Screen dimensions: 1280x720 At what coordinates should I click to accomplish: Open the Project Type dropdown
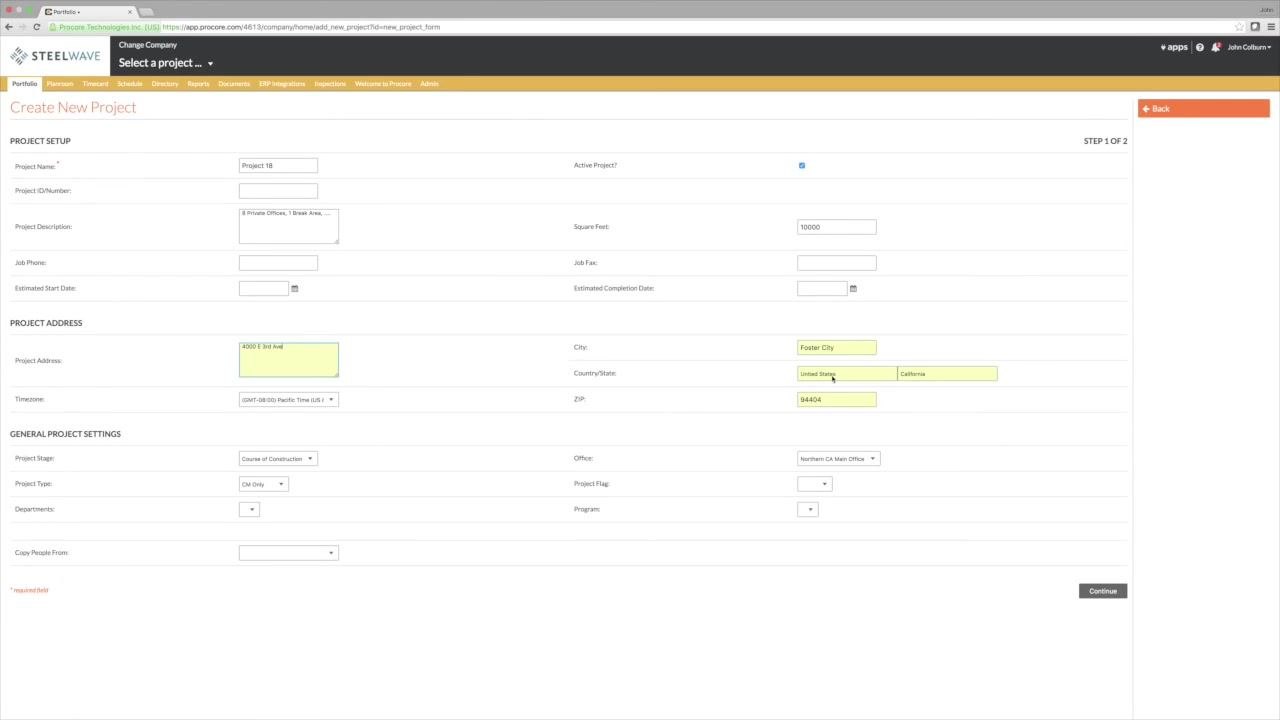click(263, 484)
